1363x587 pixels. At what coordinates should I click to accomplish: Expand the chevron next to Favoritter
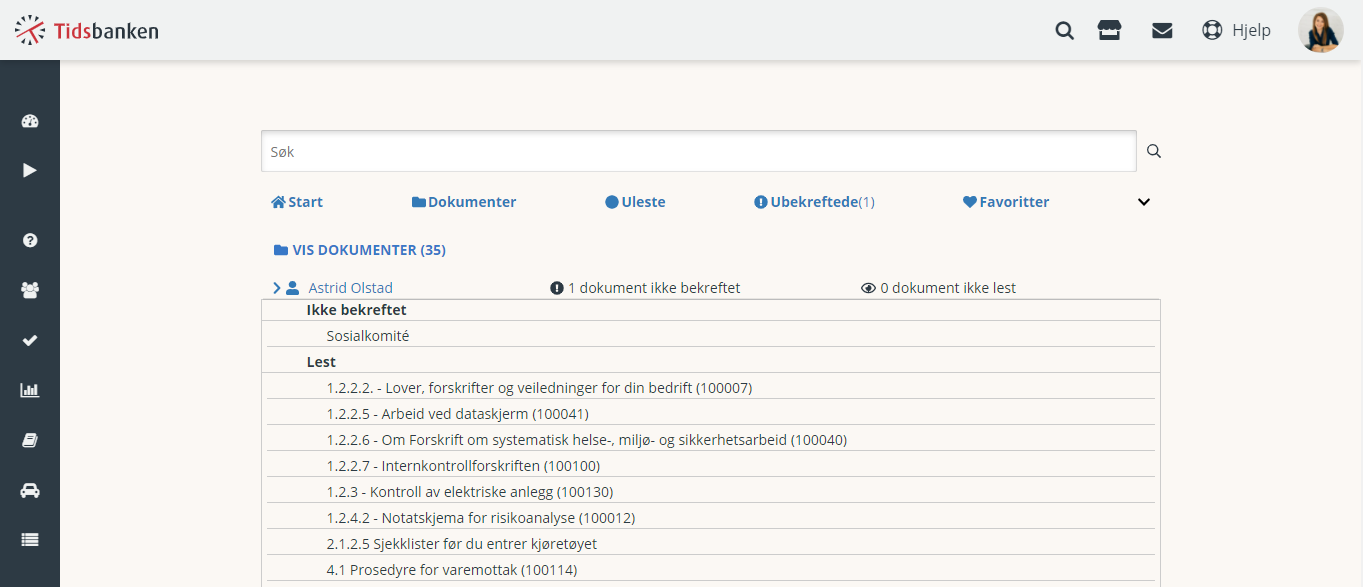[1144, 202]
